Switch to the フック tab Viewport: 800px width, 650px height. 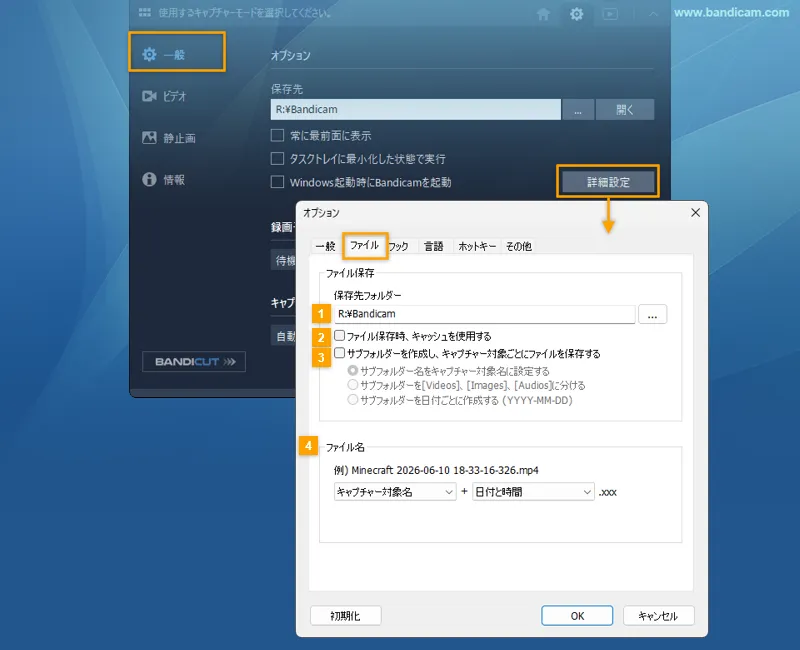coord(399,246)
